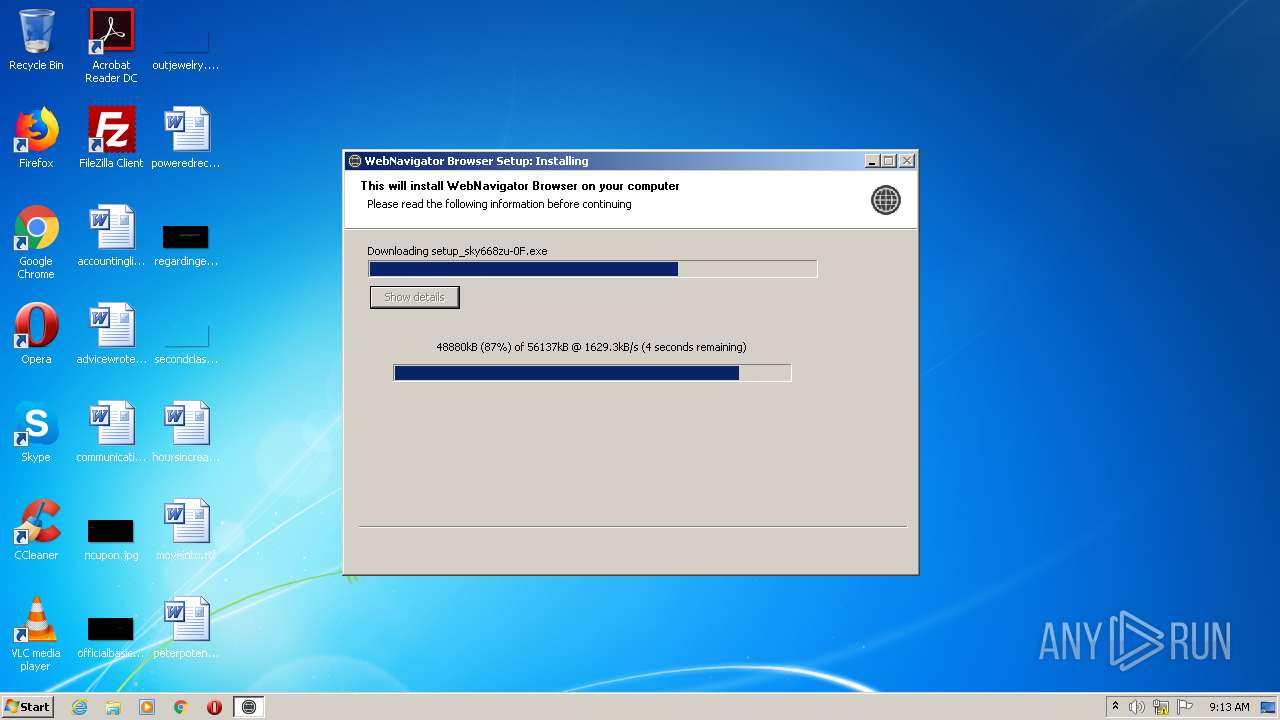This screenshot has height=720, width=1280.
Task: Select the hoursincrea Word document
Action: 186,432
